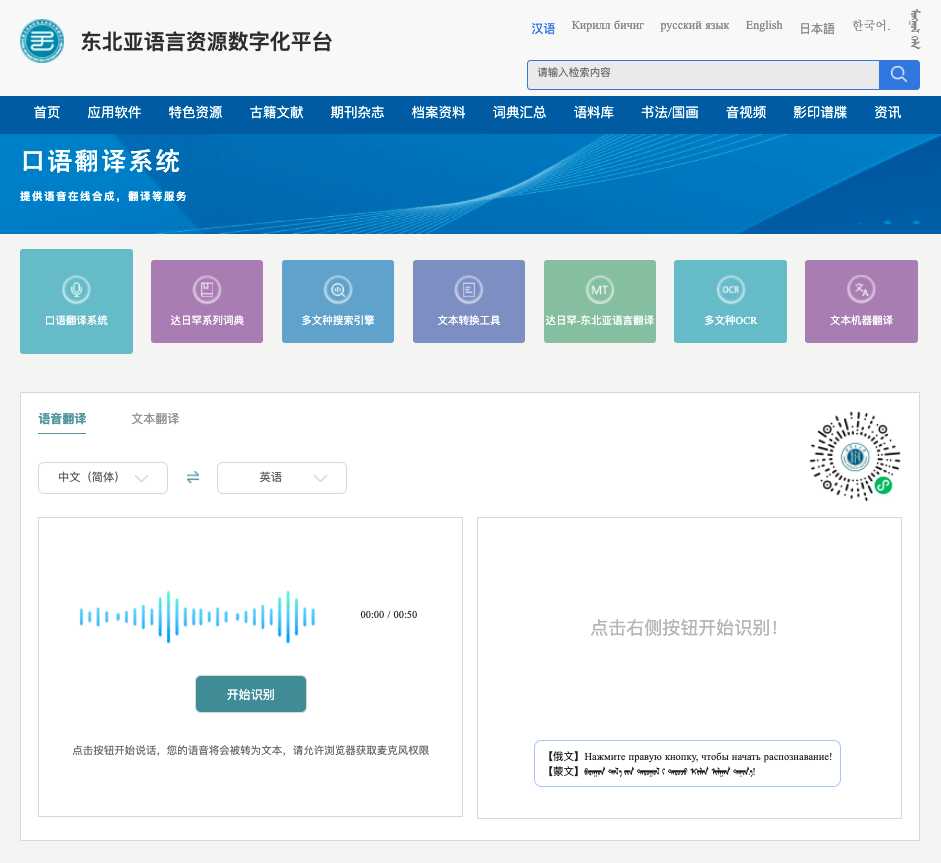Expand the 英语 target language dropdown
Screen dimensions: 941x863
click(x=281, y=477)
